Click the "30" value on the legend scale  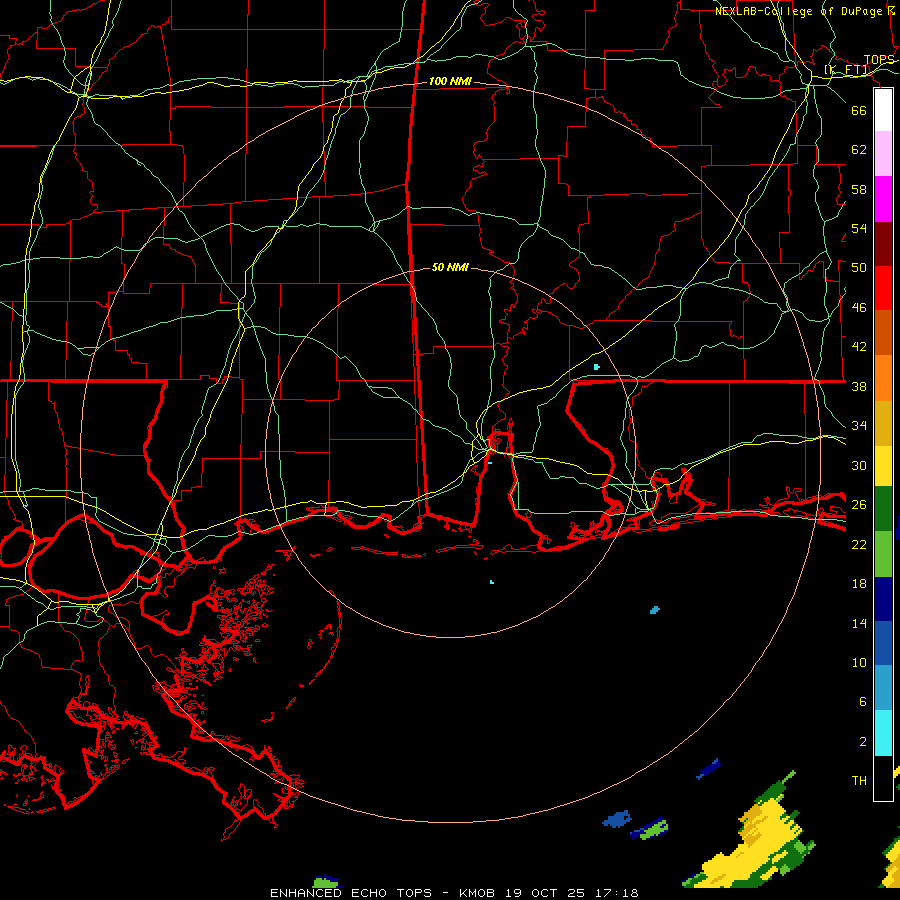[859, 465]
